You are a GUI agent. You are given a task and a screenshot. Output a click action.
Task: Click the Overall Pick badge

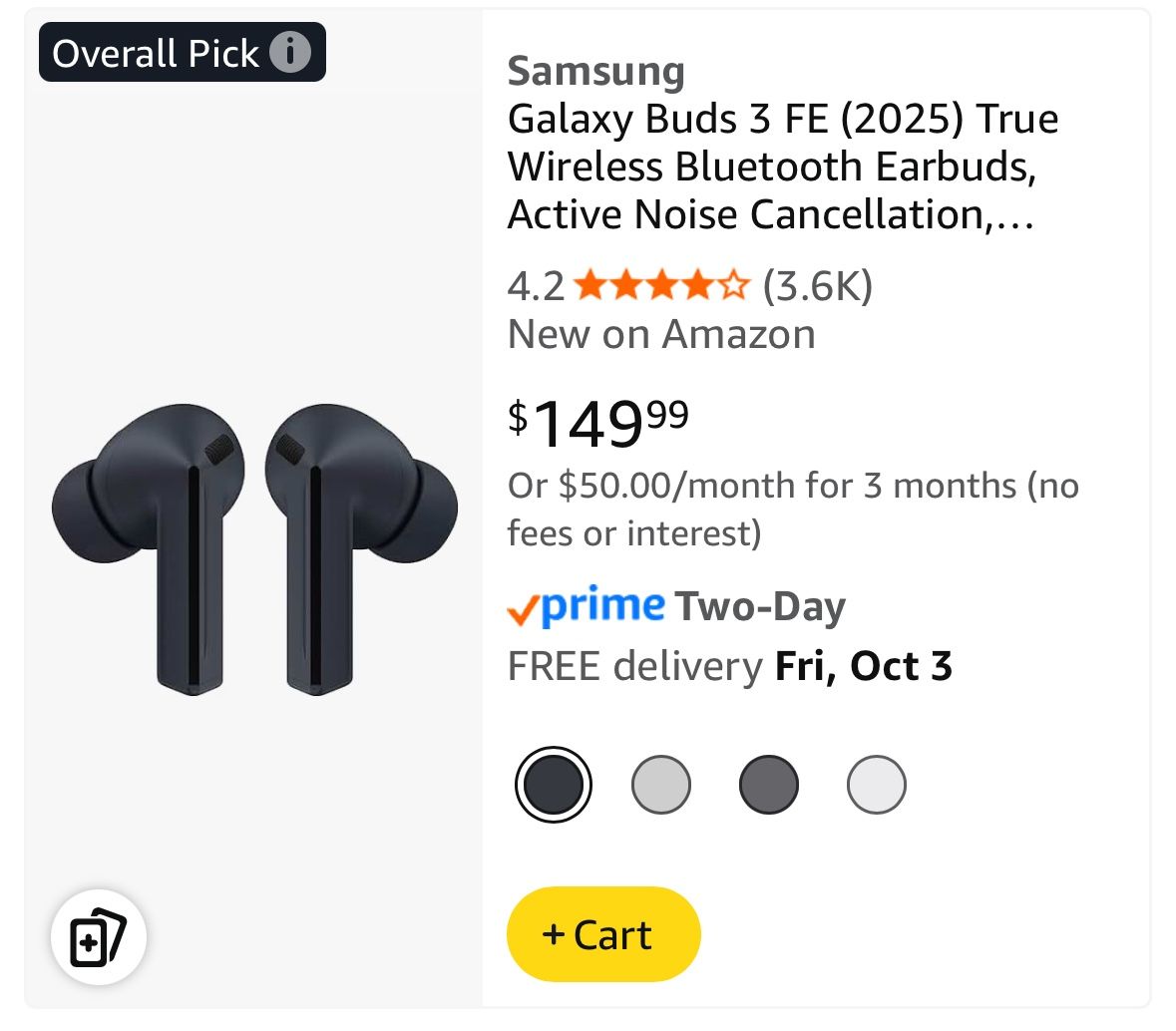[157, 53]
